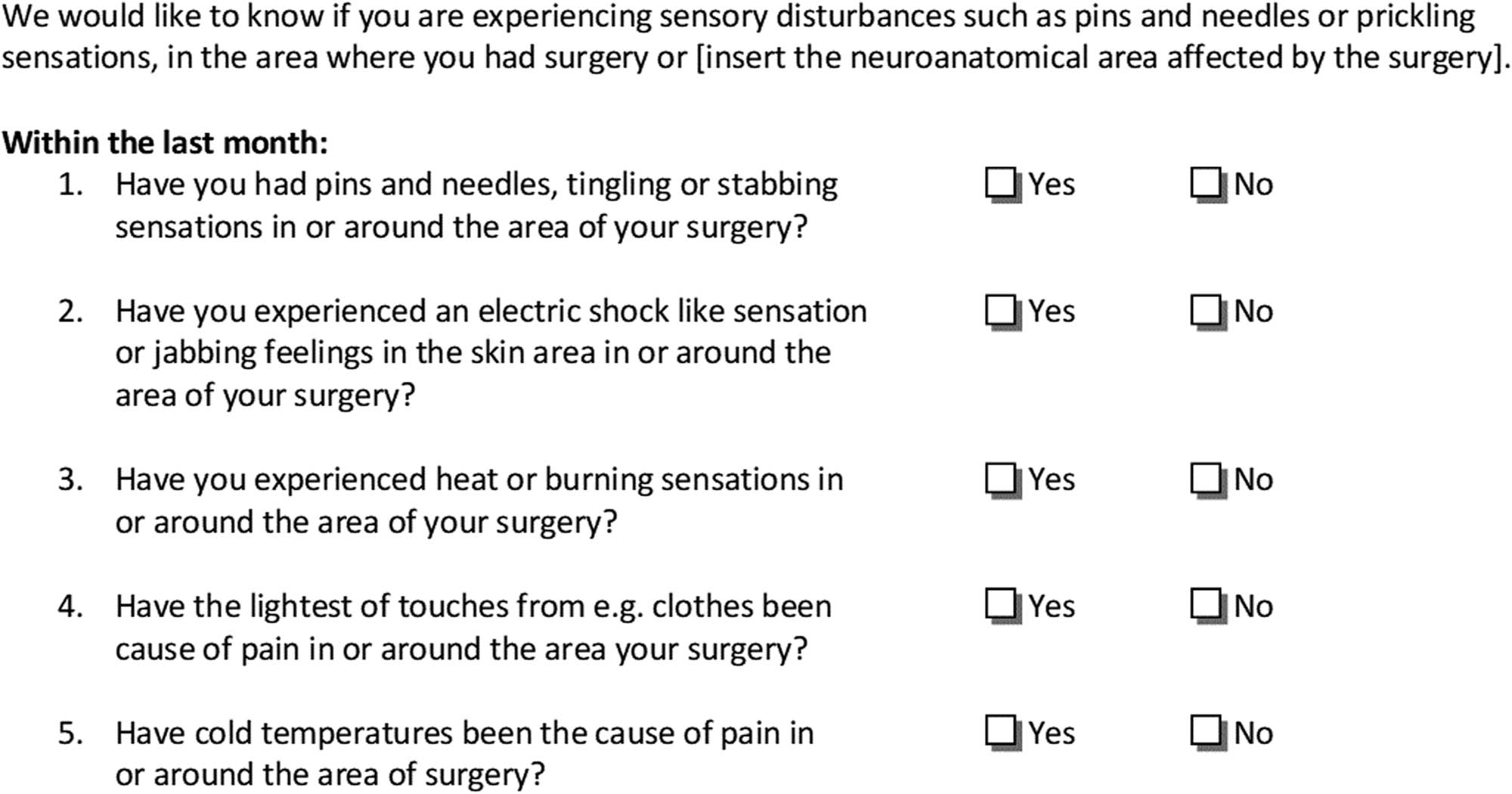
Task: Check No for cold temperatures causing pain
Action: [1205, 731]
